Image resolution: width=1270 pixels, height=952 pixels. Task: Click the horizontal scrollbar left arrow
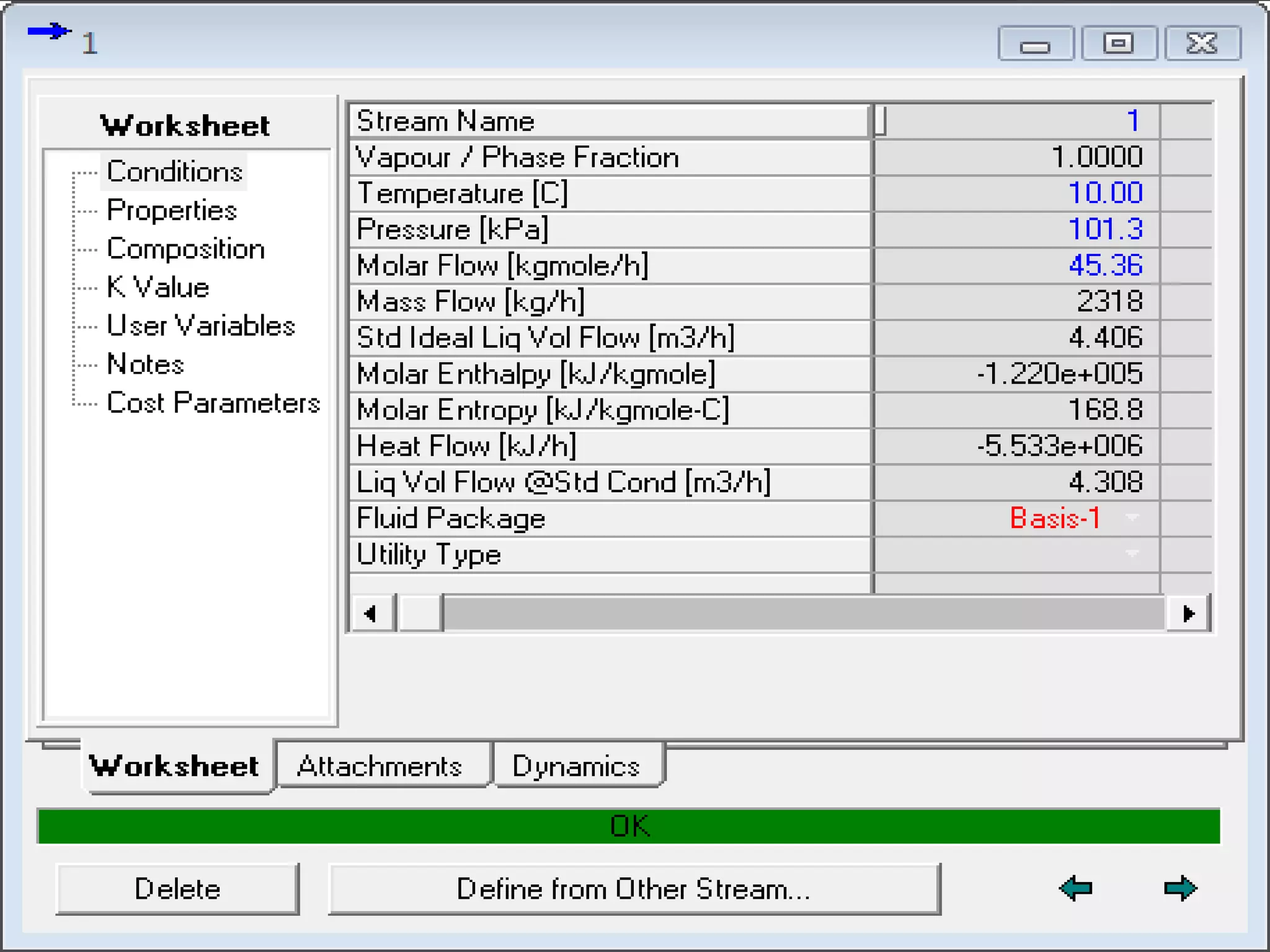click(372, 614)
